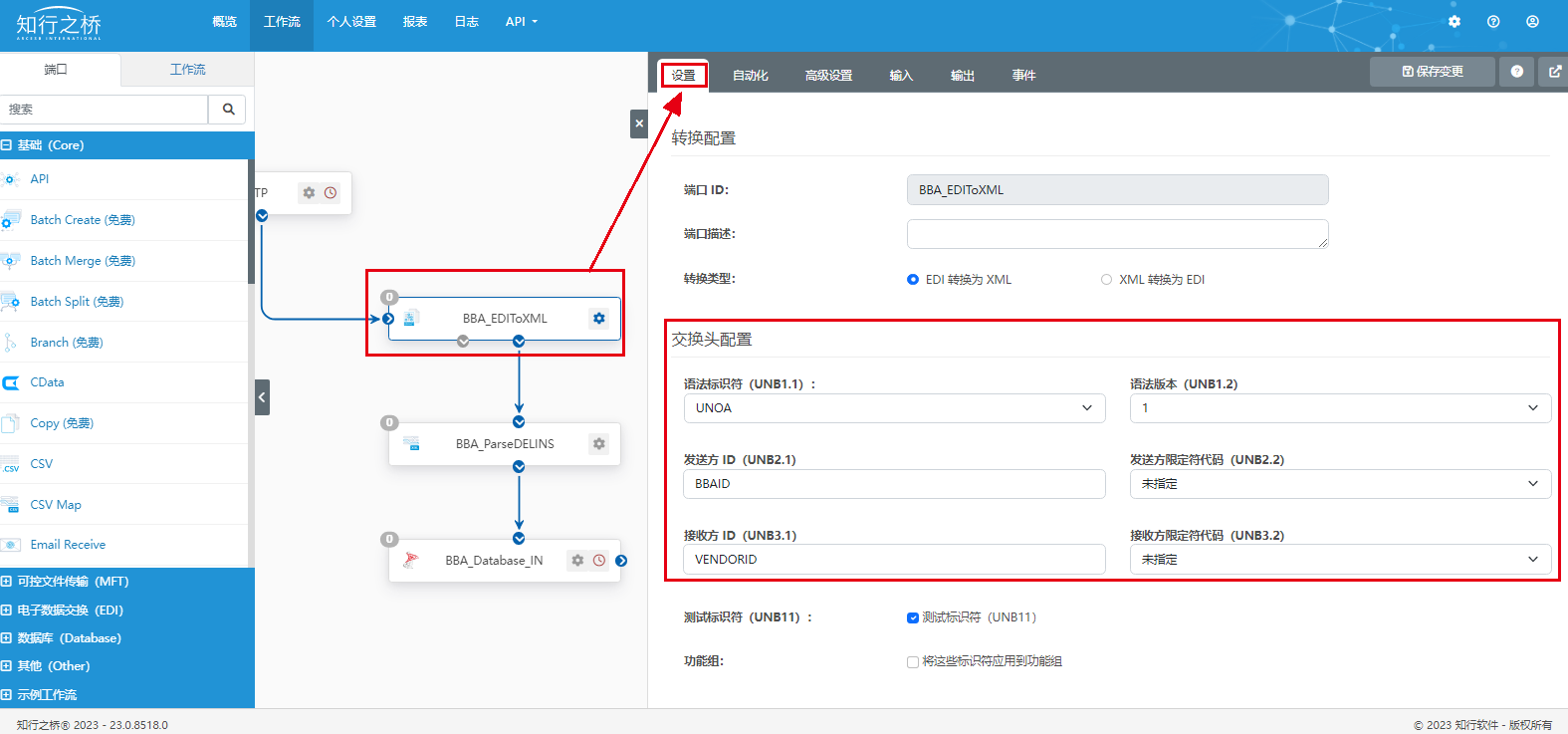This screenshot has width=1568, height=734.
Task: Open the API menu in top navigation
Action: [x=521, y=22]
